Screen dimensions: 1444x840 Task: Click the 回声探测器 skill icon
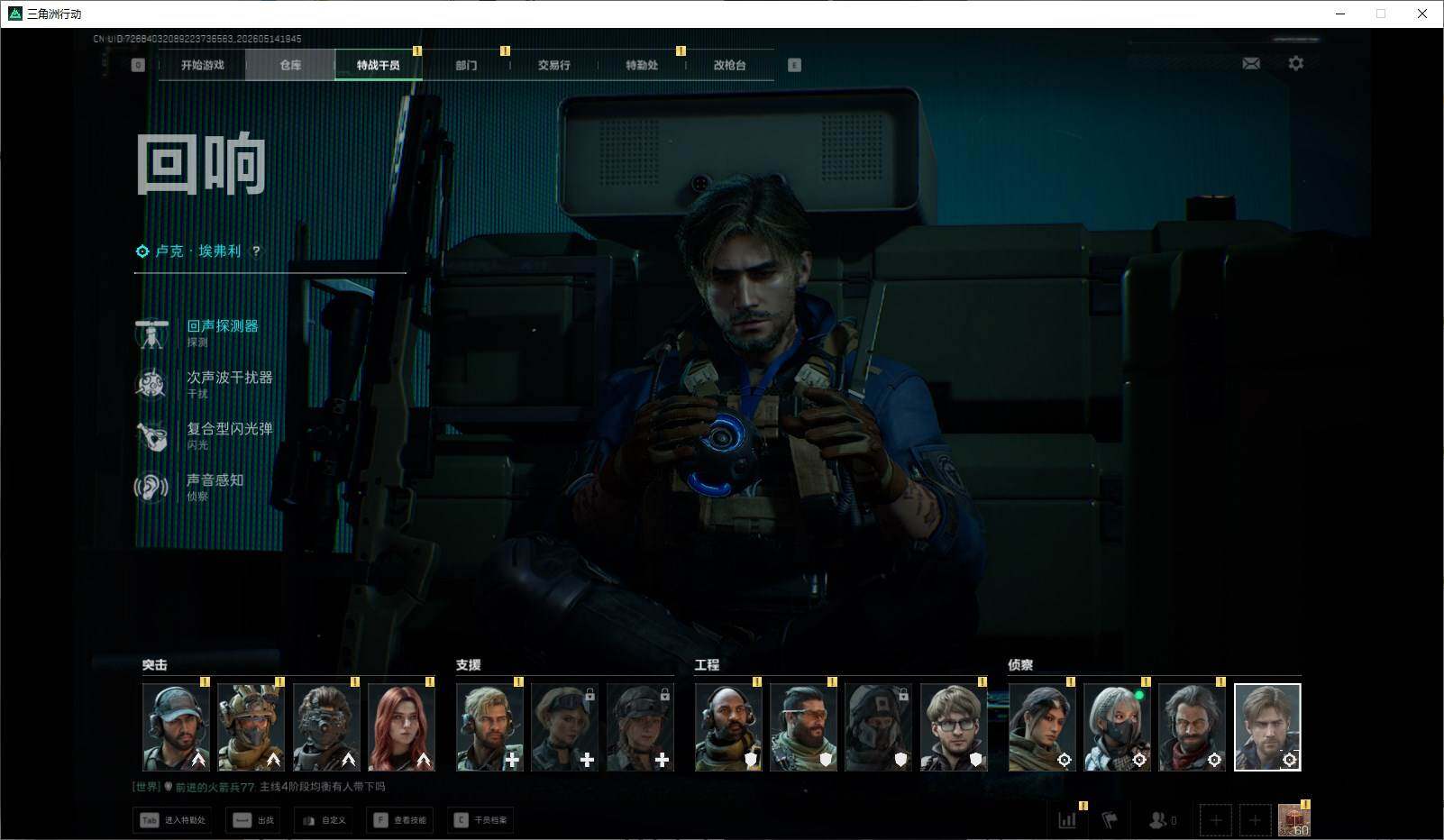(x=151, y=333)
